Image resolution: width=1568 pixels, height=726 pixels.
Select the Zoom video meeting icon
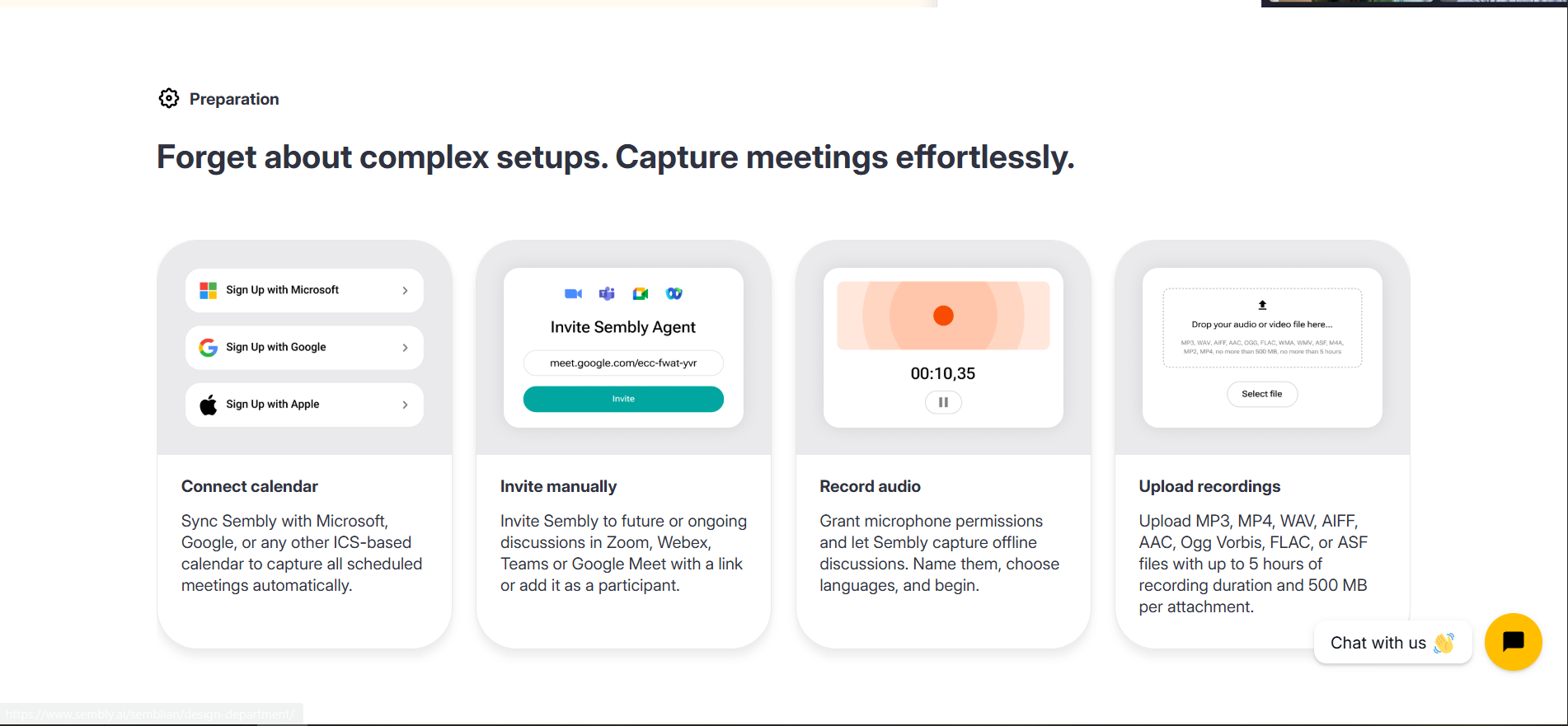click(573, 293)
